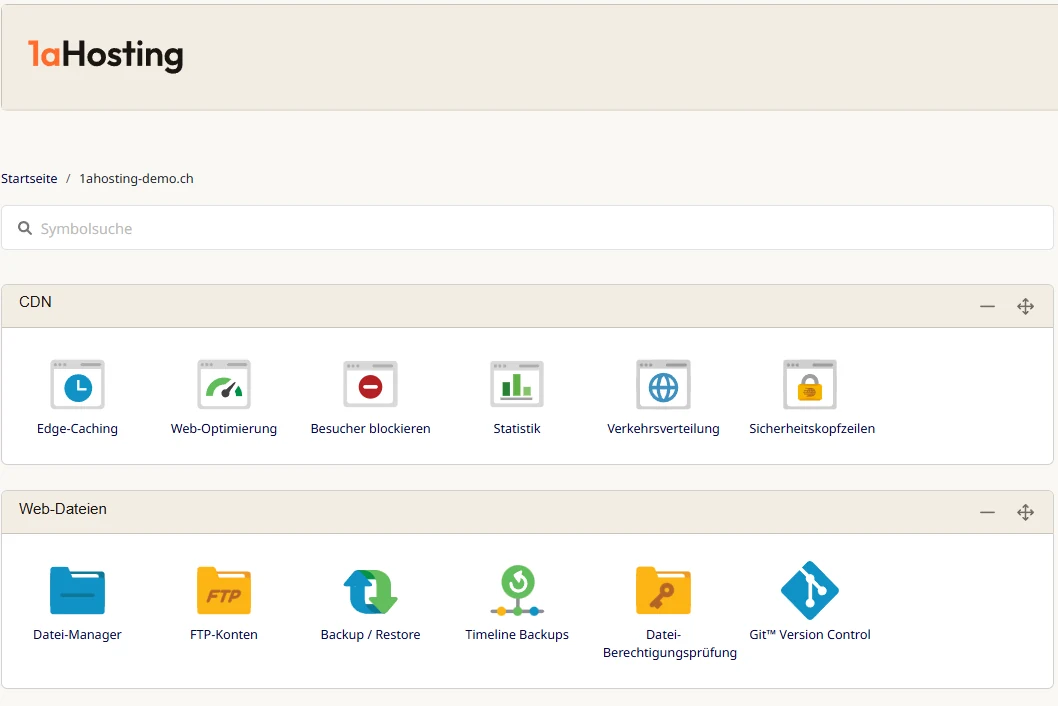1058x706 pixels.
Task: Click the Sicherheitskopfzeilen text label
Action: 812,429
